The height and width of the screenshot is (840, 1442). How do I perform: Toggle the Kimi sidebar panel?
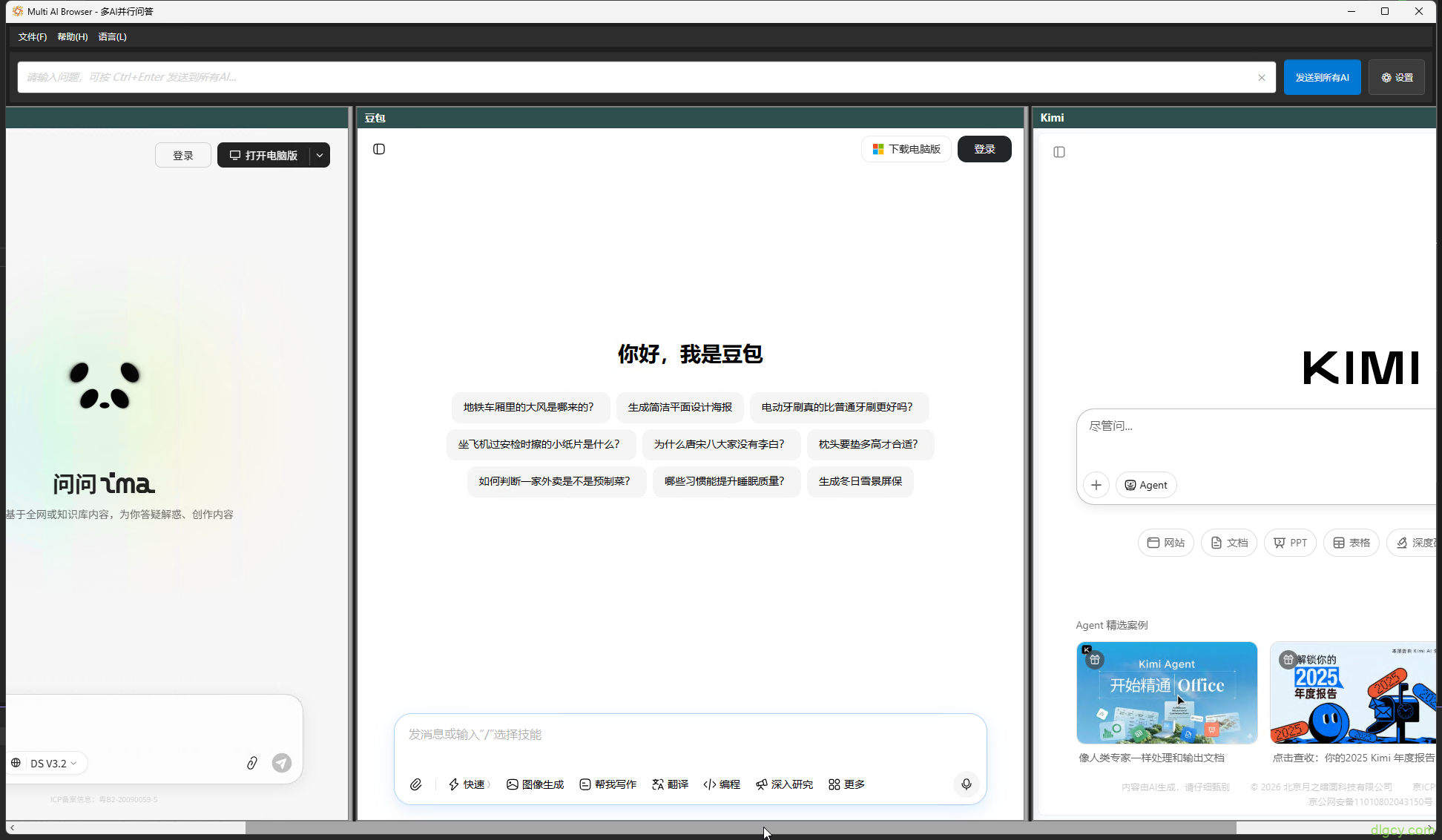(1059, 151)
